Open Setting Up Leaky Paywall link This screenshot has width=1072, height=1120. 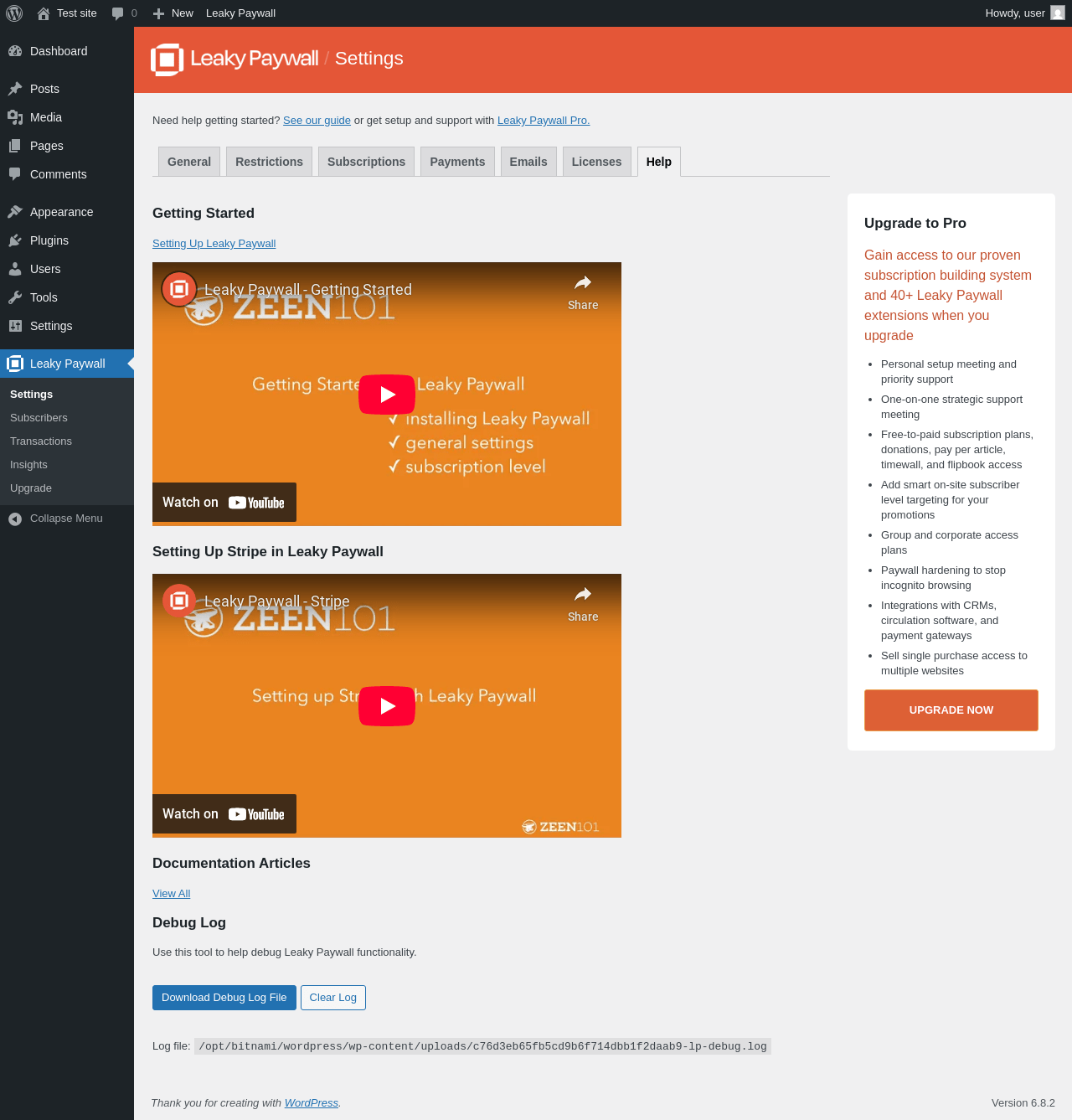tap(214, 244)
